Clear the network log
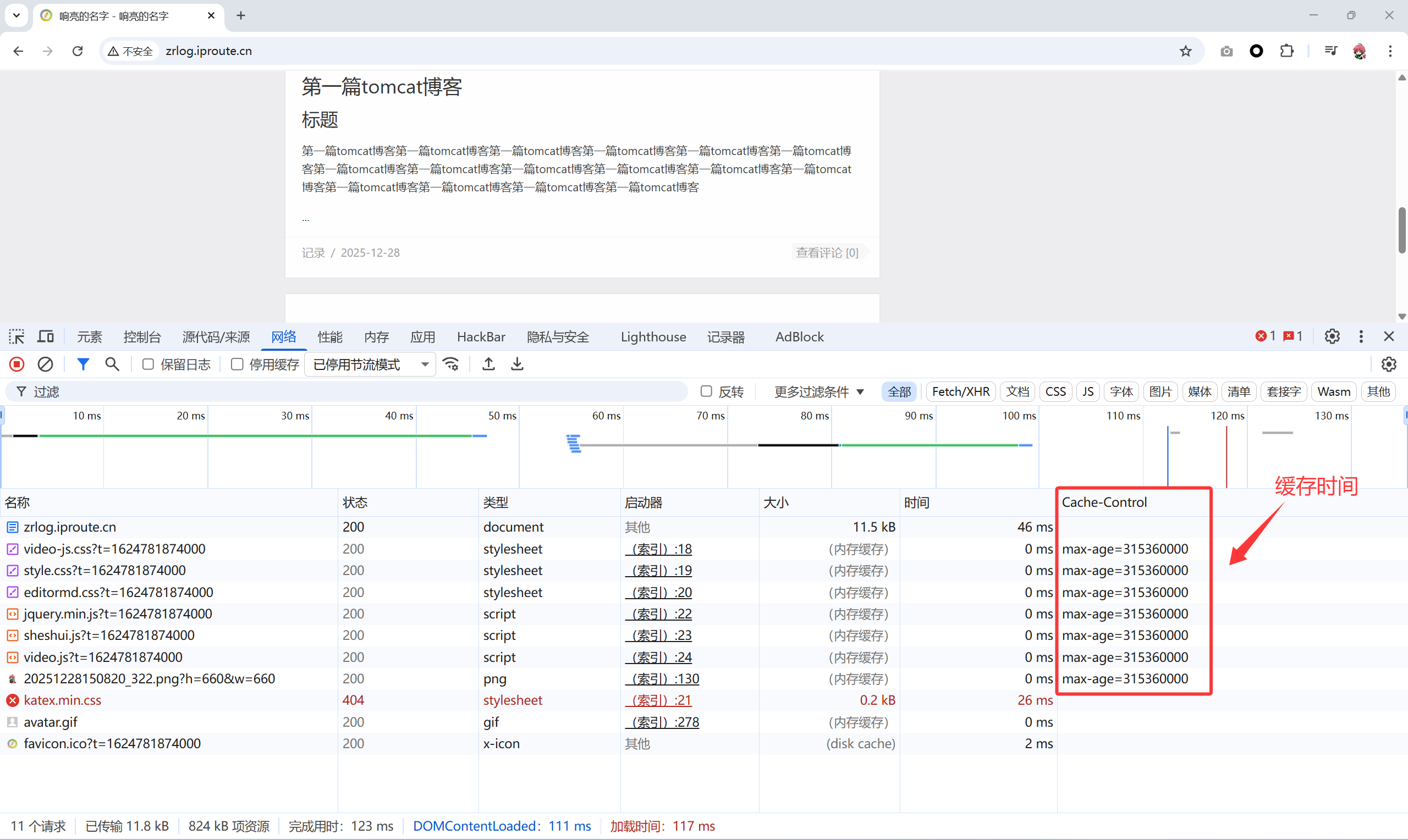1408x840 pixels. 45,364
